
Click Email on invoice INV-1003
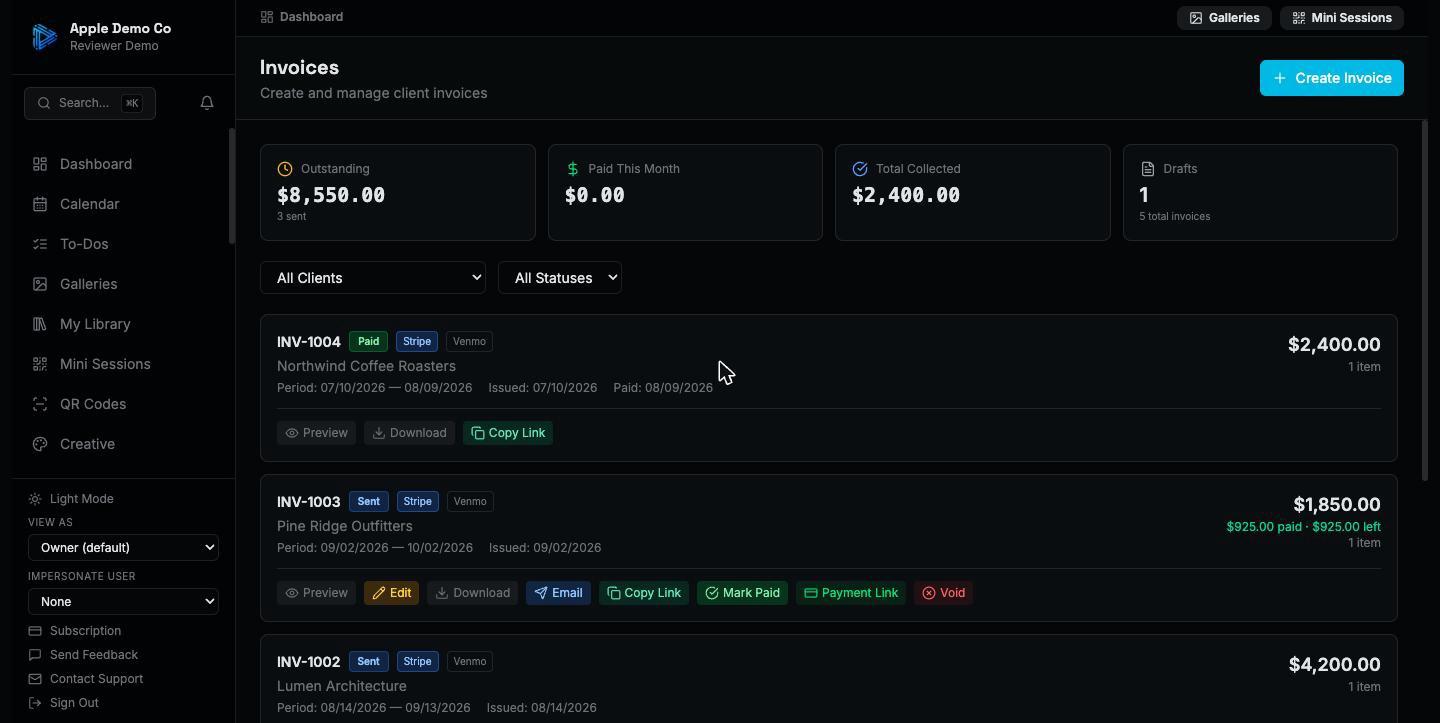point(558,593)
